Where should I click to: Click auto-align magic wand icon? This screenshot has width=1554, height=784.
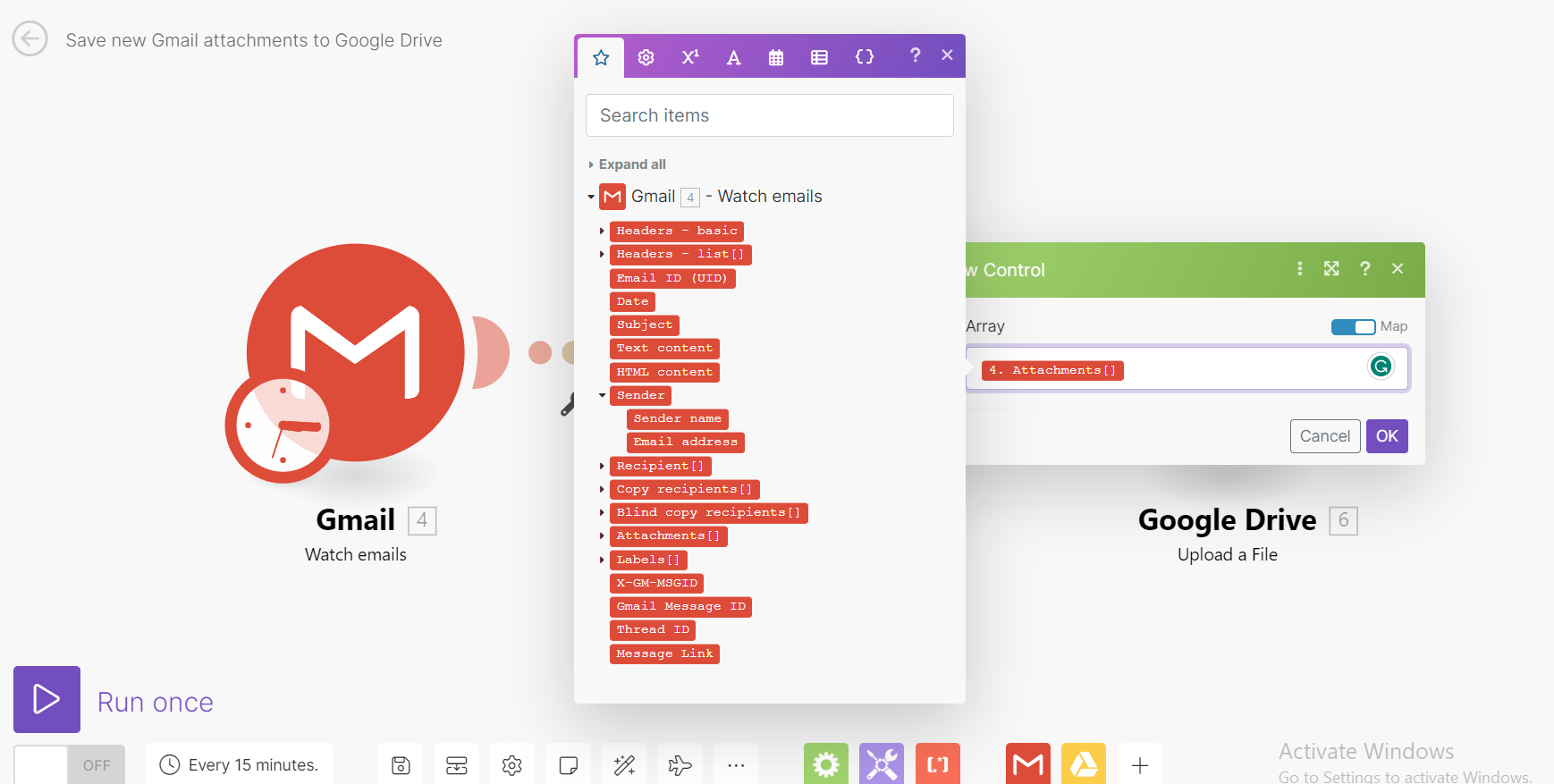(624, 765)
